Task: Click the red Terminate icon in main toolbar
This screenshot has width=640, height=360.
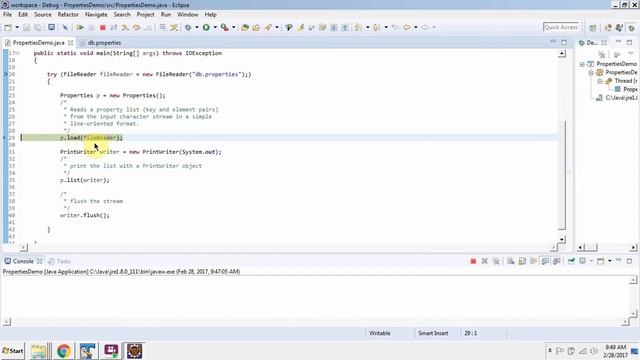Action: pyautogui.click(x=102, y=27)
